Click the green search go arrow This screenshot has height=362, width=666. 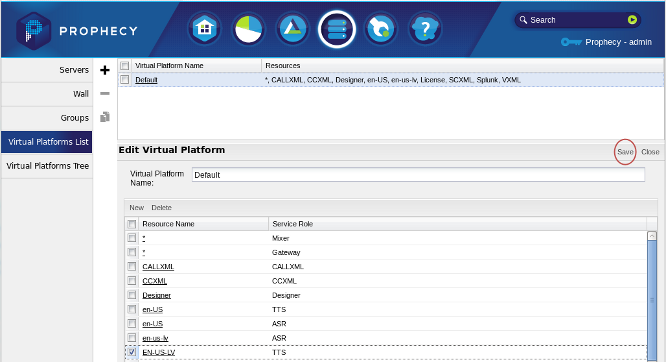(632, 20)
